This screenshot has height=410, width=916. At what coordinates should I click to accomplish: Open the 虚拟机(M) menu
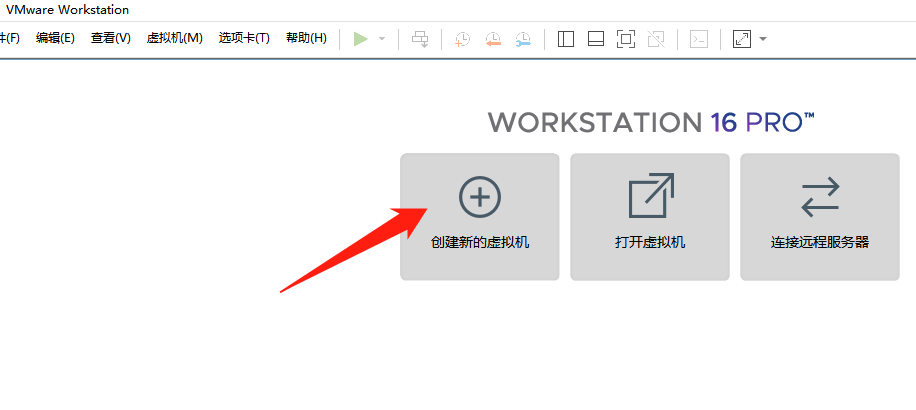tap(174, 39)
